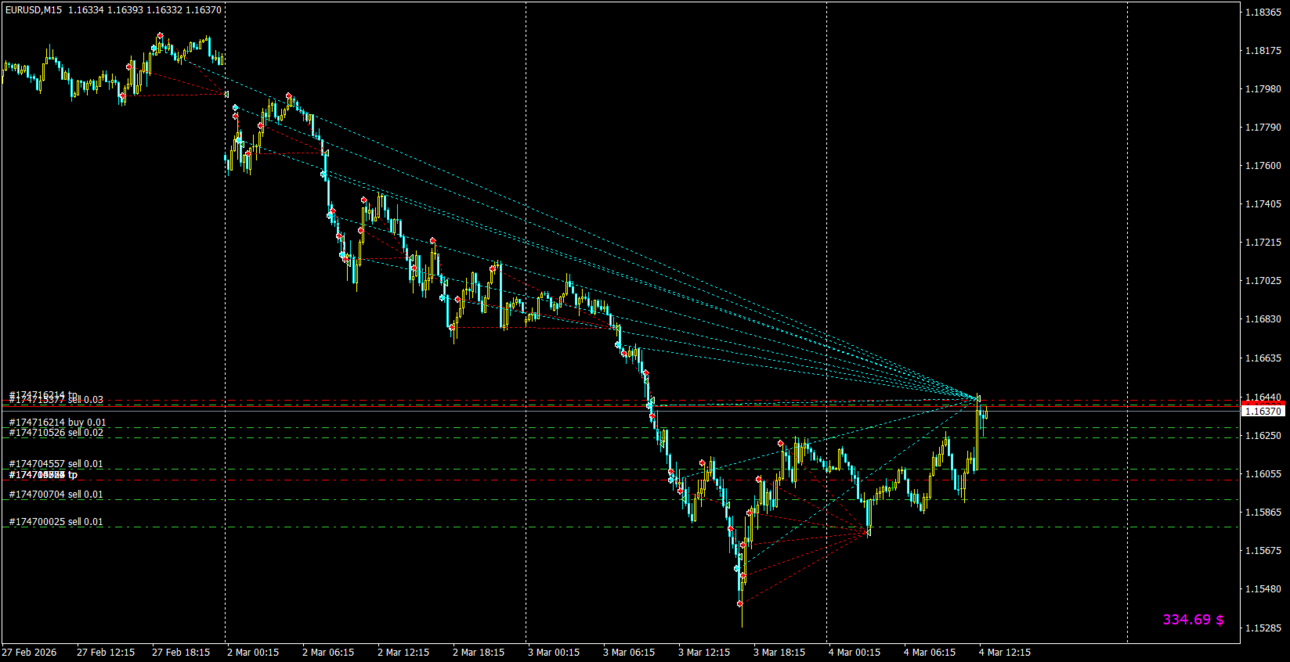Click price scale value 1.15285
Viewport: 1290px width, 662px height.
coord(1265,628)
